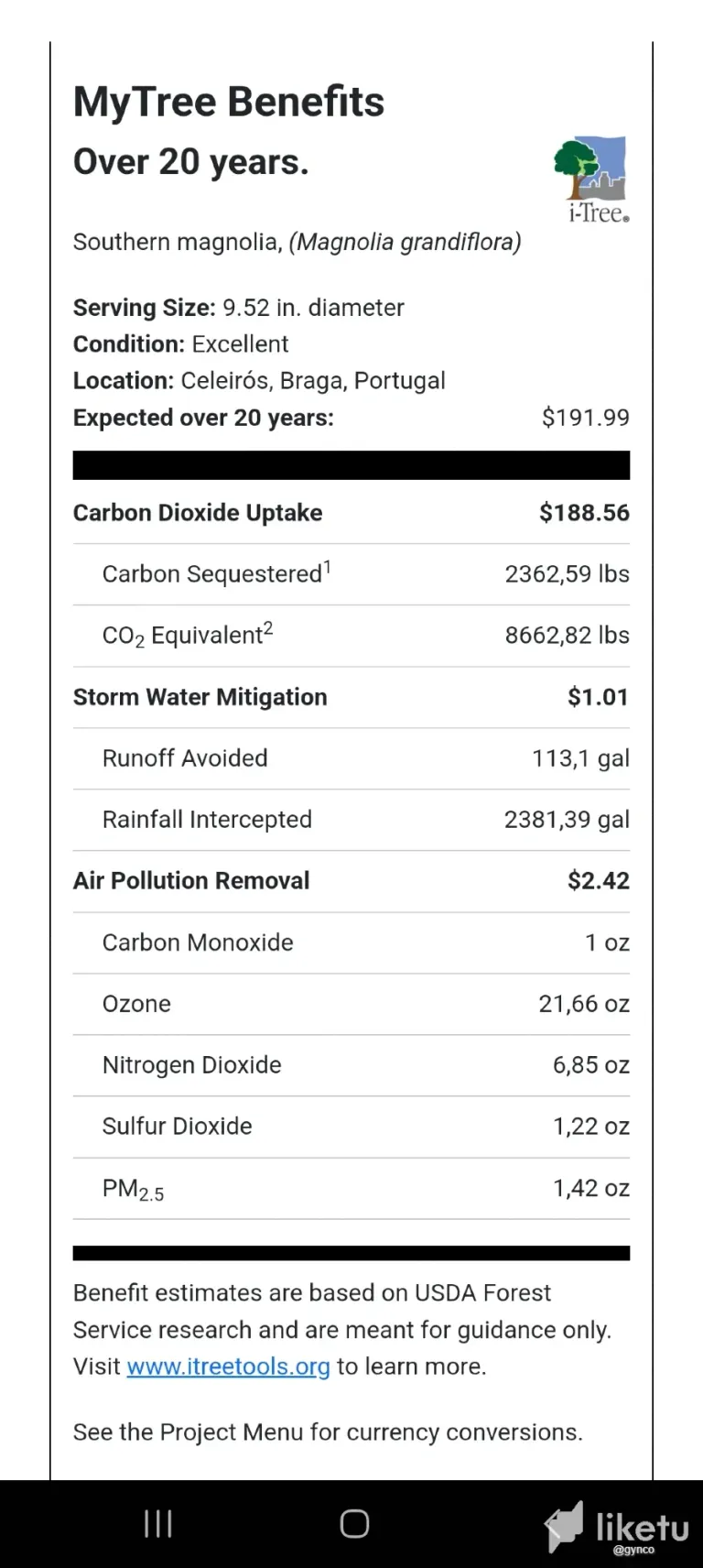
Task: Click the Rainfall Intercepted value 2381,39 gal
Action: [x=567, y=820]
